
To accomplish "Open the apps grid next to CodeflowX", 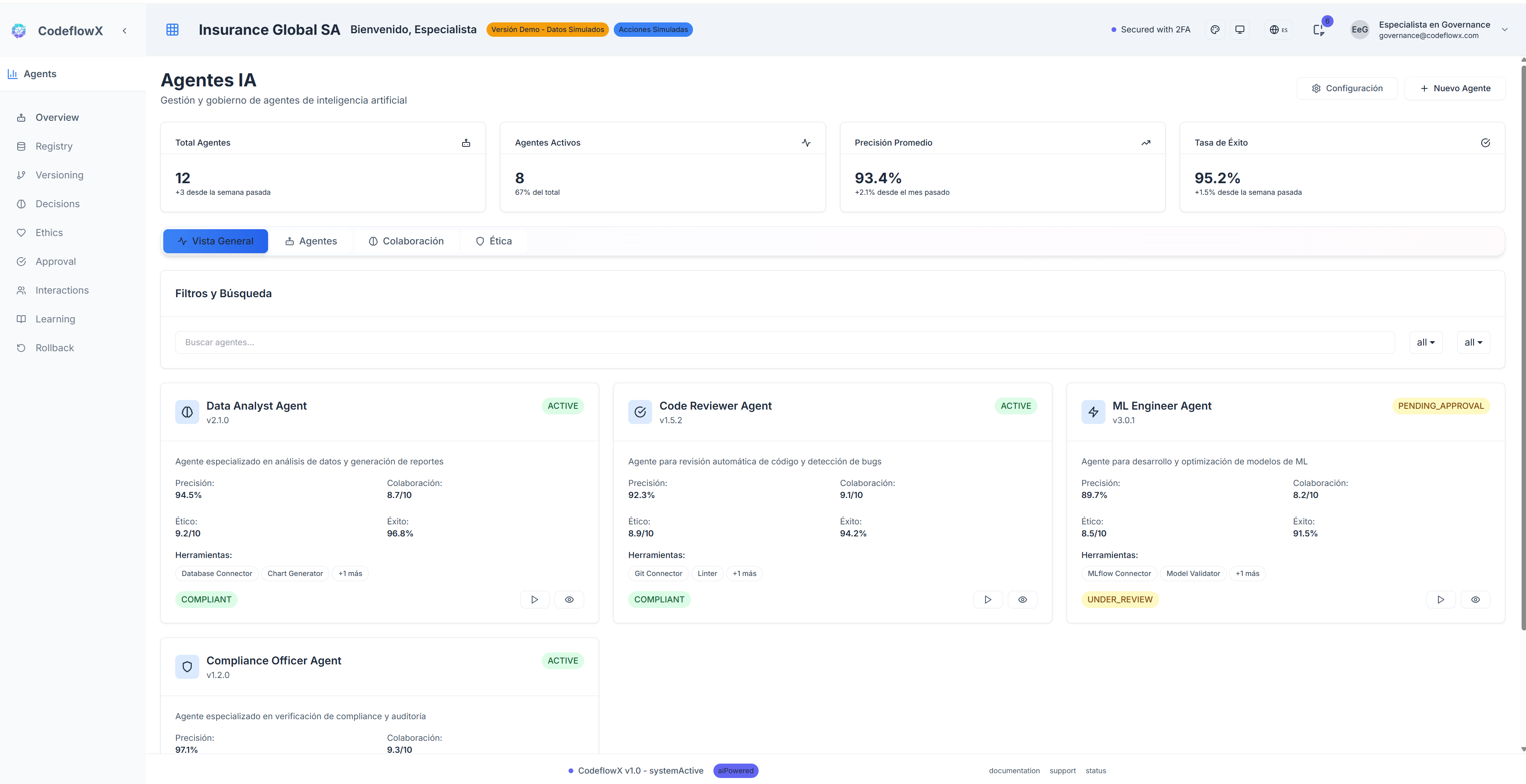I will click(x=172, y=30).
